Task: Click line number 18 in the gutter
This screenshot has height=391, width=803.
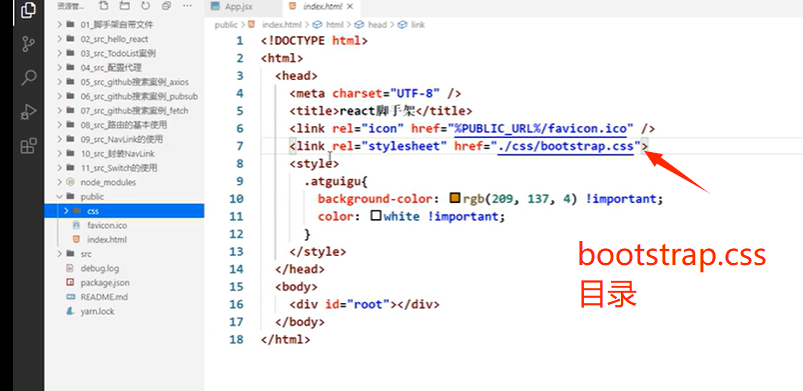Action: (x=236, y=339)
